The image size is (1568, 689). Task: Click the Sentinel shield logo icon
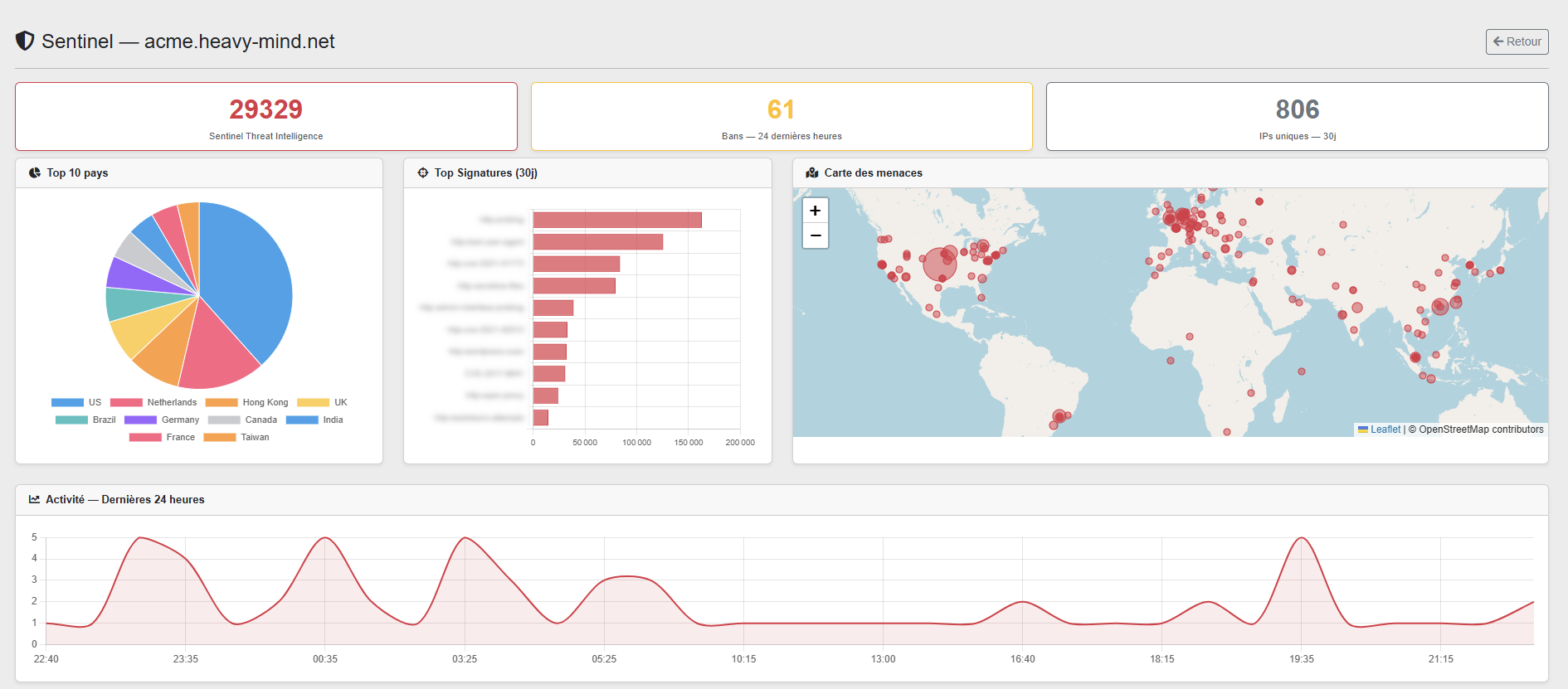25,41
